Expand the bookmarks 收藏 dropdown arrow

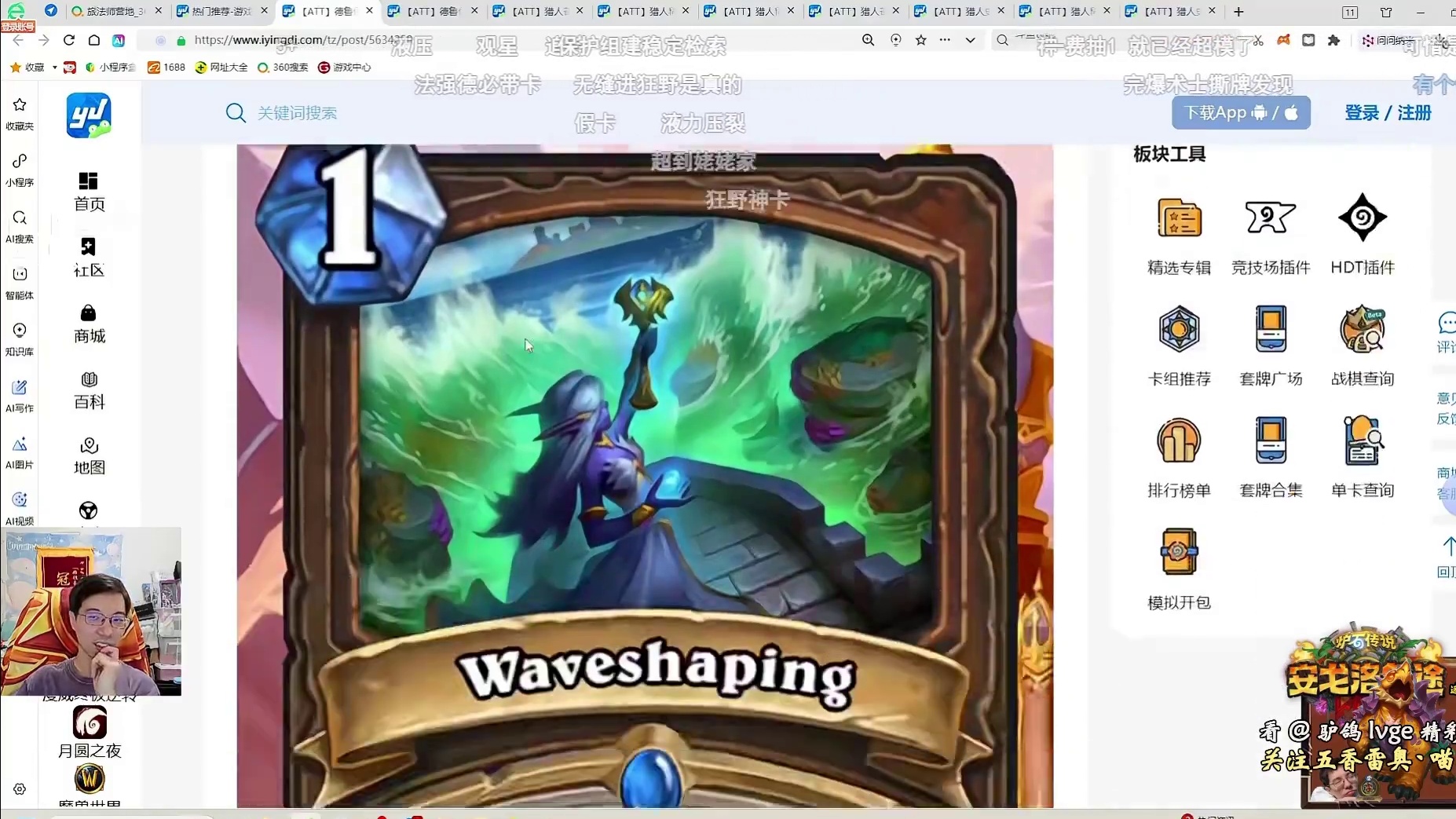pos(54,68)
